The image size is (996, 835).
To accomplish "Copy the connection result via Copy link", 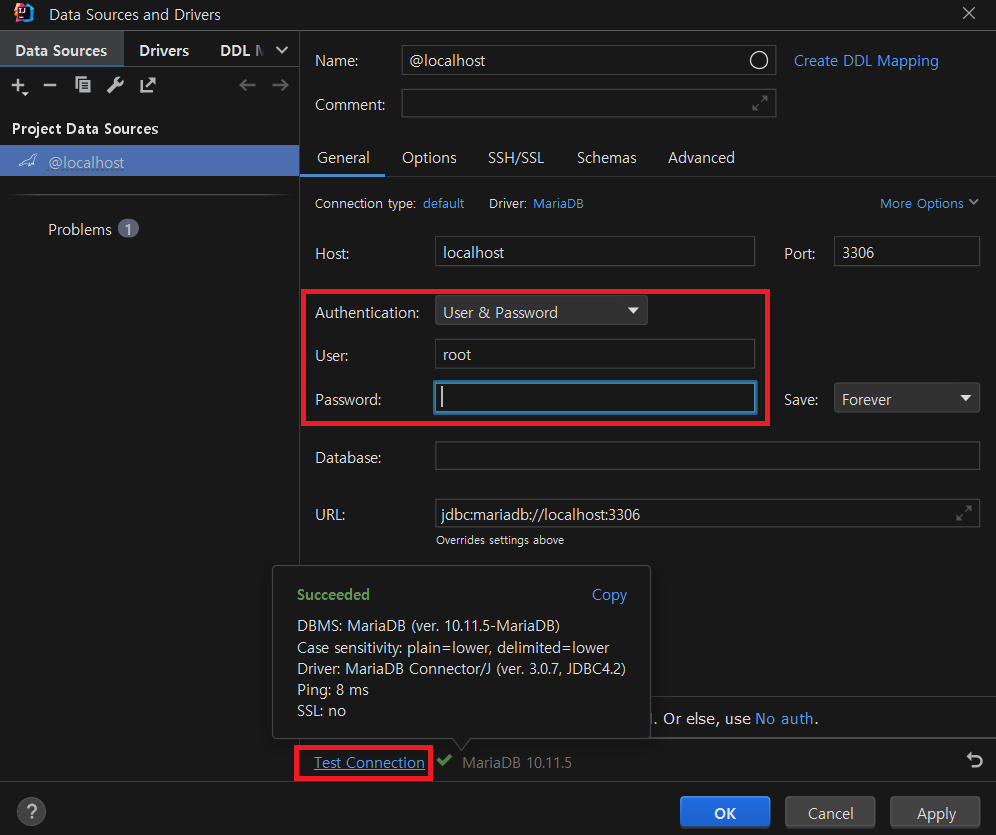I will (609, 595).
